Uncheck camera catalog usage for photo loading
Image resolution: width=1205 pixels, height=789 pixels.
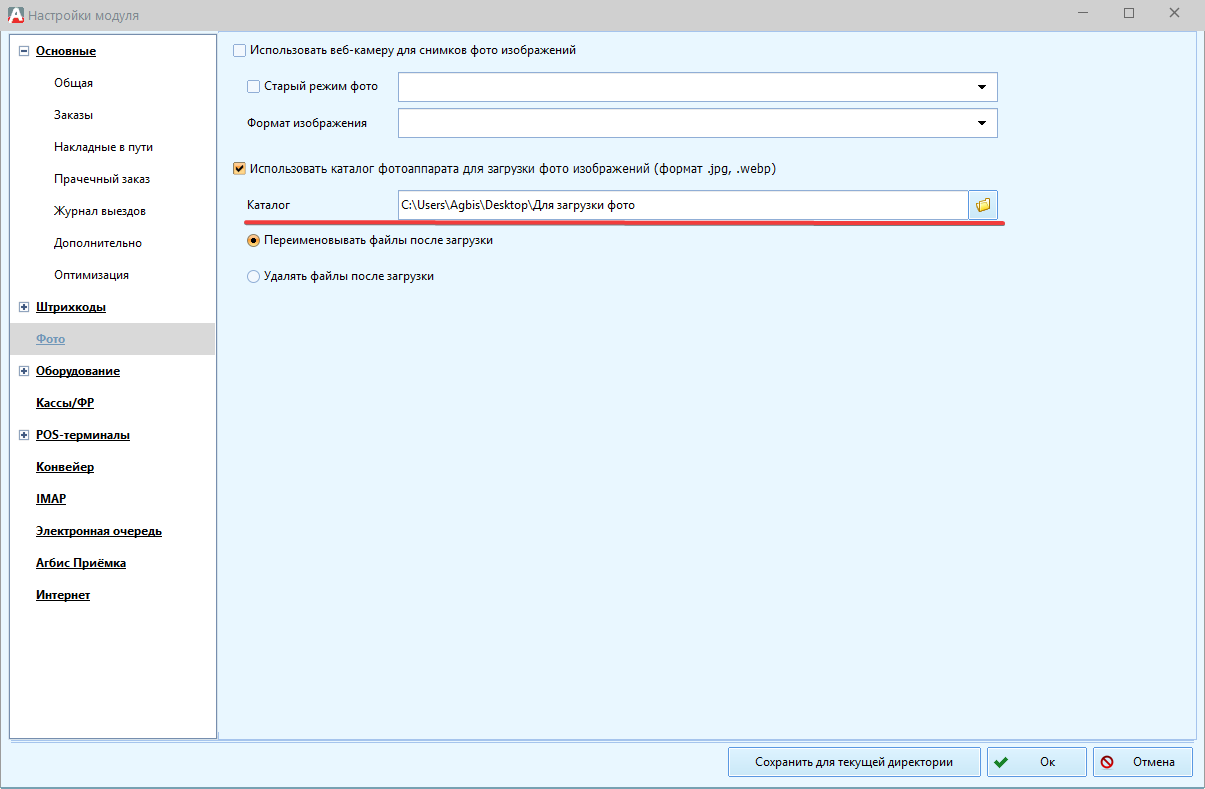tap(239, 169)
